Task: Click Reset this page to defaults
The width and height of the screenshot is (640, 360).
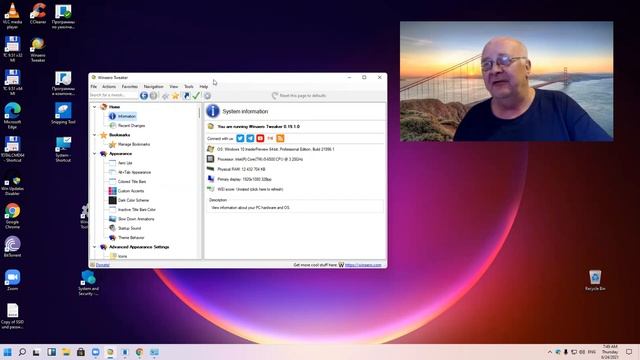Action: [299, 96]
